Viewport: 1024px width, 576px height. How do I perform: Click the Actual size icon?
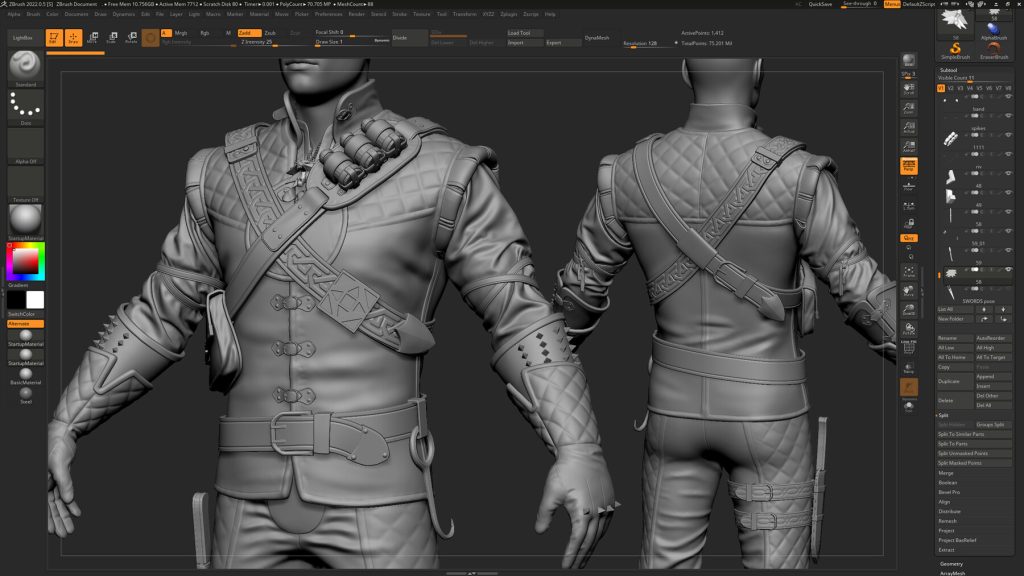coord(908,127)
